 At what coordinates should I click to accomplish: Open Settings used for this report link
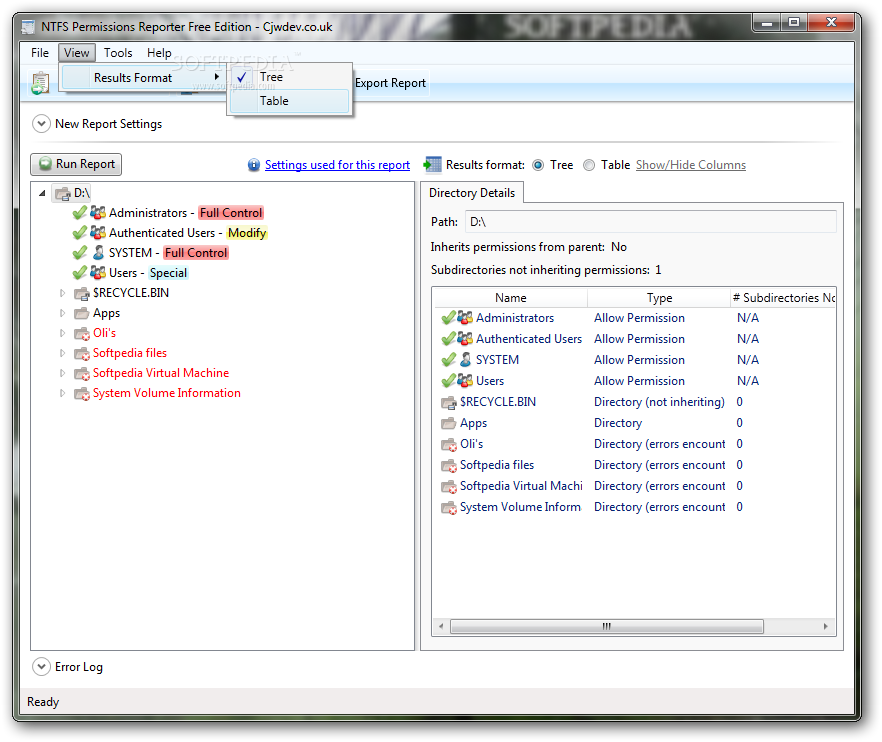point(338,165)
